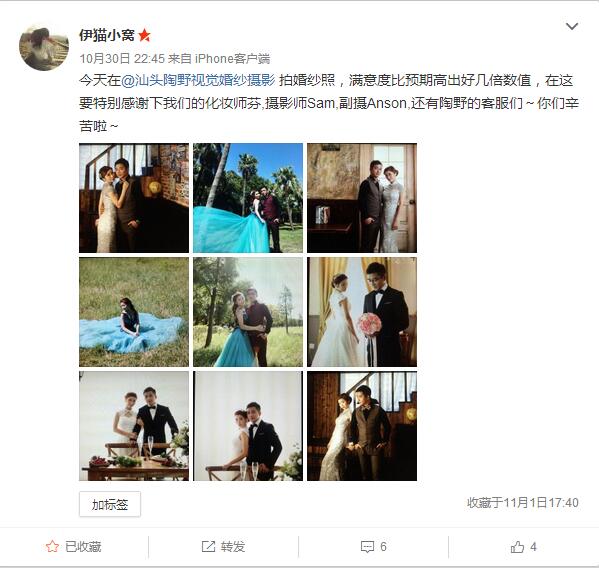Click 转发 to repost
The width and height of the screenshot is (599, 568).
(233, 547)
